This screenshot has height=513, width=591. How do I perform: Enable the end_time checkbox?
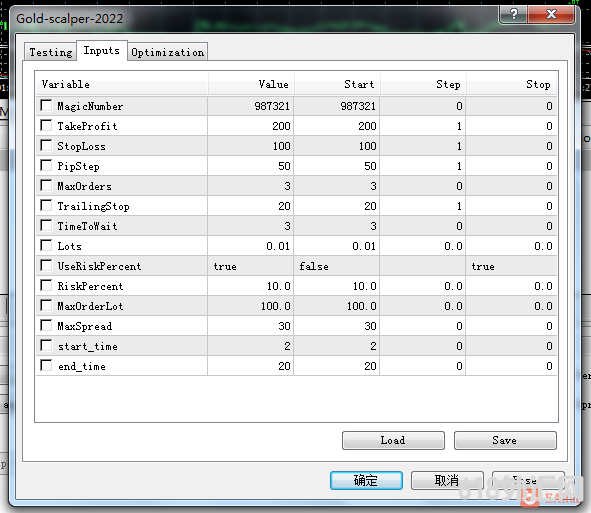point(46,365)
